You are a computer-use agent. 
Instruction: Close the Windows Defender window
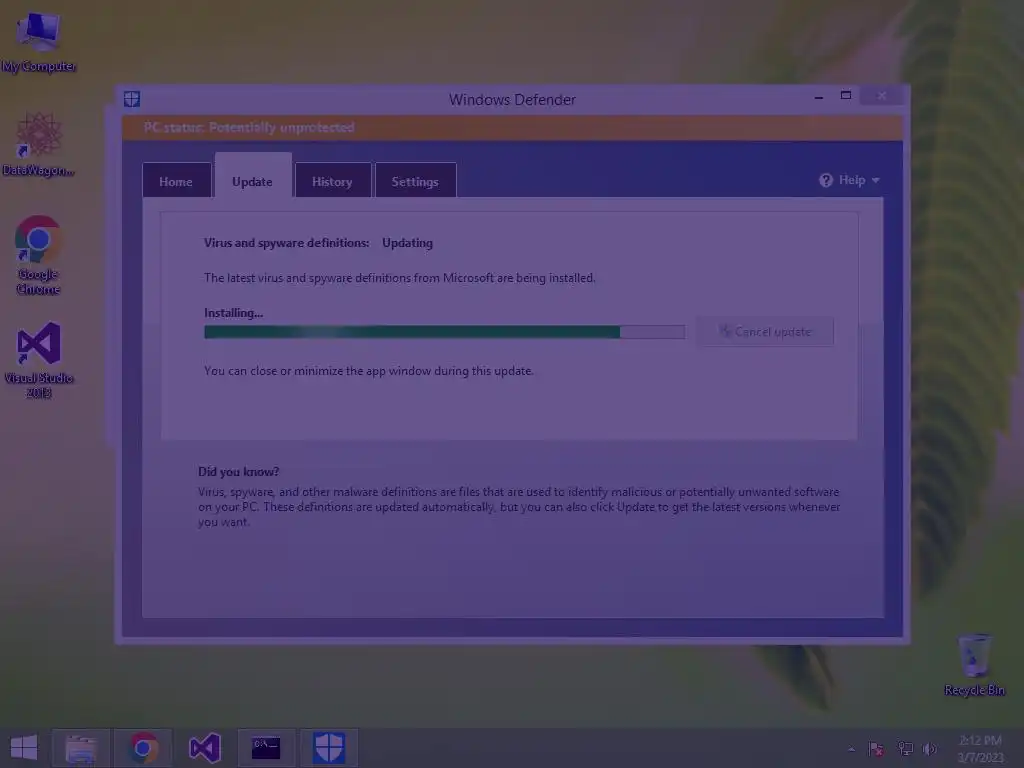(x=882, y=96)
